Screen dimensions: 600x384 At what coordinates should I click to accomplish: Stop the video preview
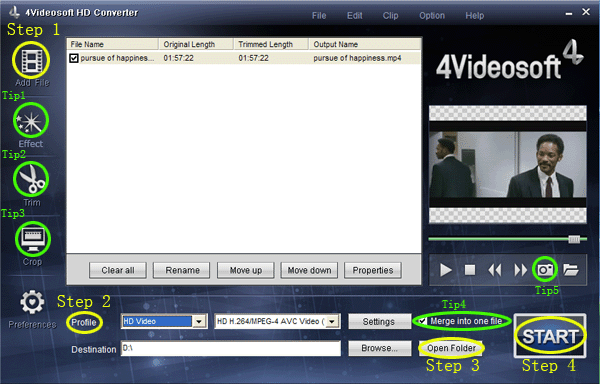pyautogui.click(x=470, y=270)
